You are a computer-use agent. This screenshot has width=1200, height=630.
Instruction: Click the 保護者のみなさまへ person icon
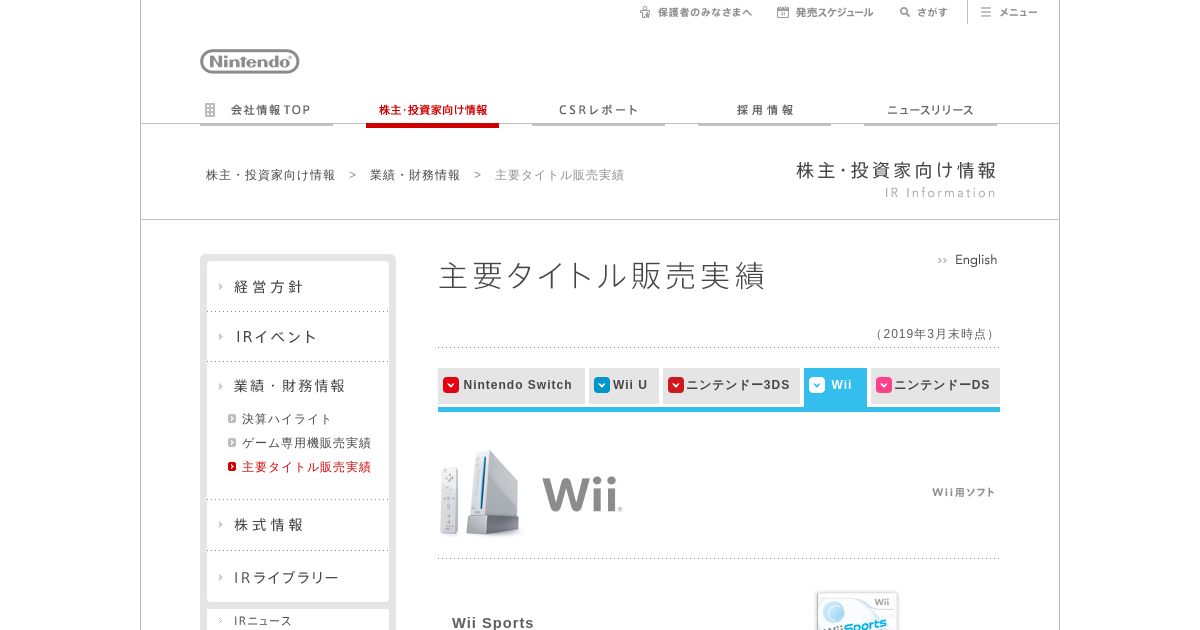coord(646,12)
